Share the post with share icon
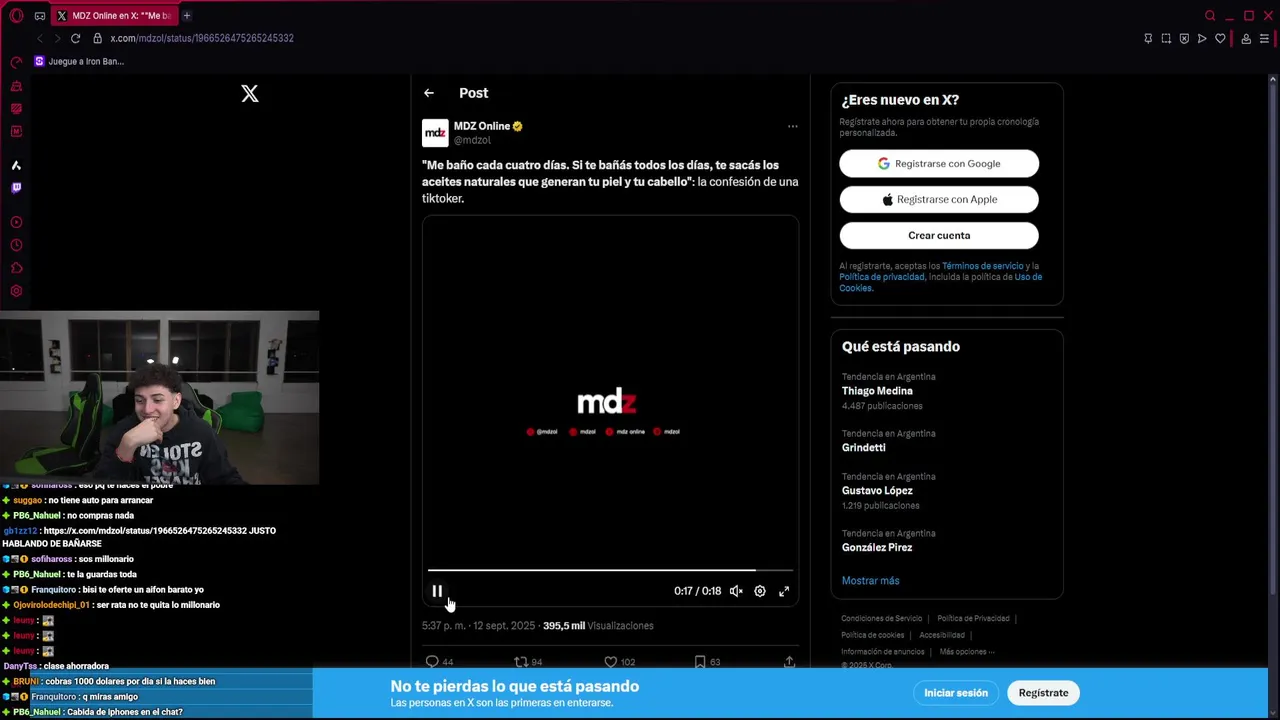Image resolution: width=1280 pixels, height=720 pixels. pos(789,662)
